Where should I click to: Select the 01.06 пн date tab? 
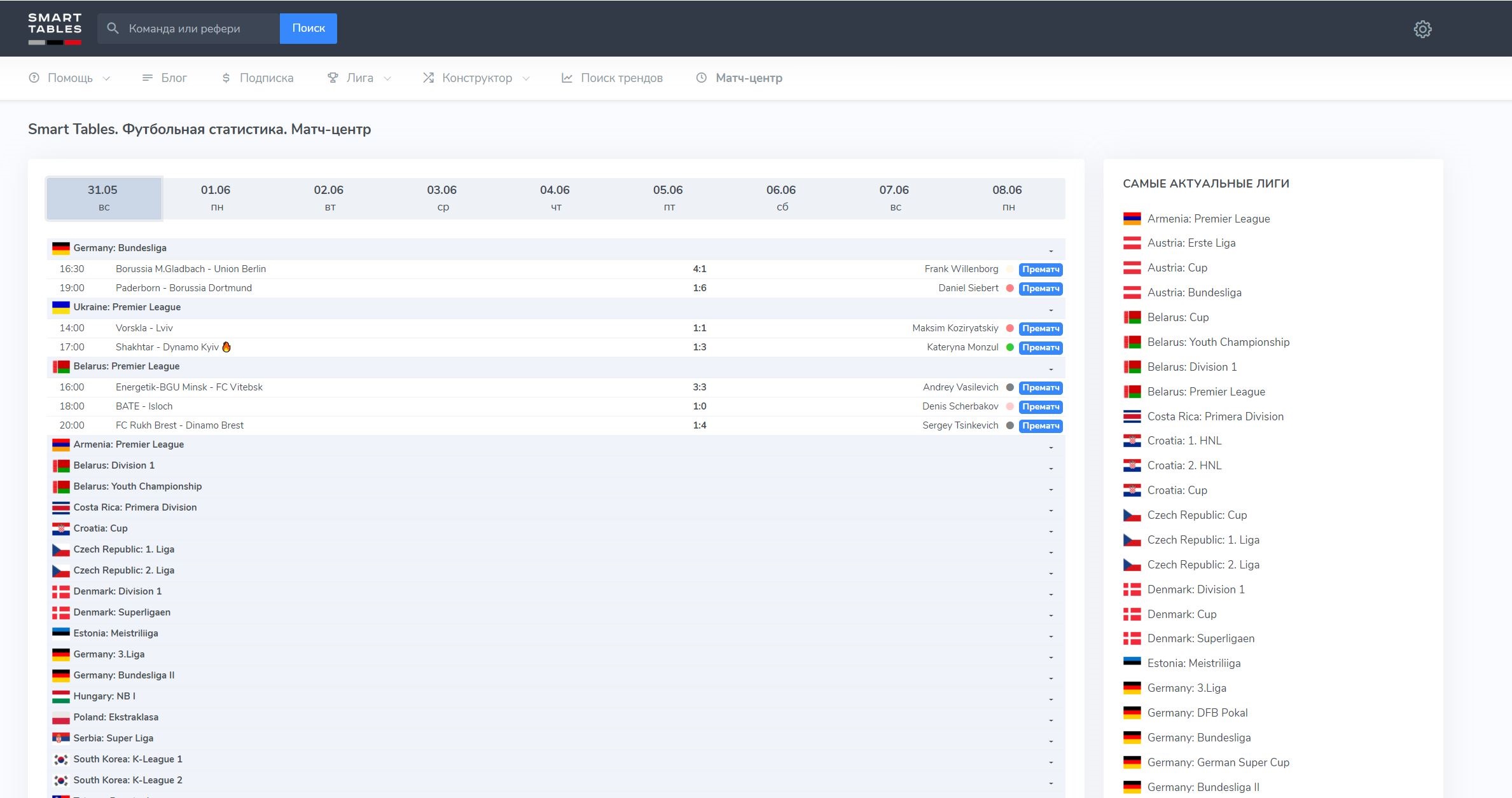coord(216,198)
